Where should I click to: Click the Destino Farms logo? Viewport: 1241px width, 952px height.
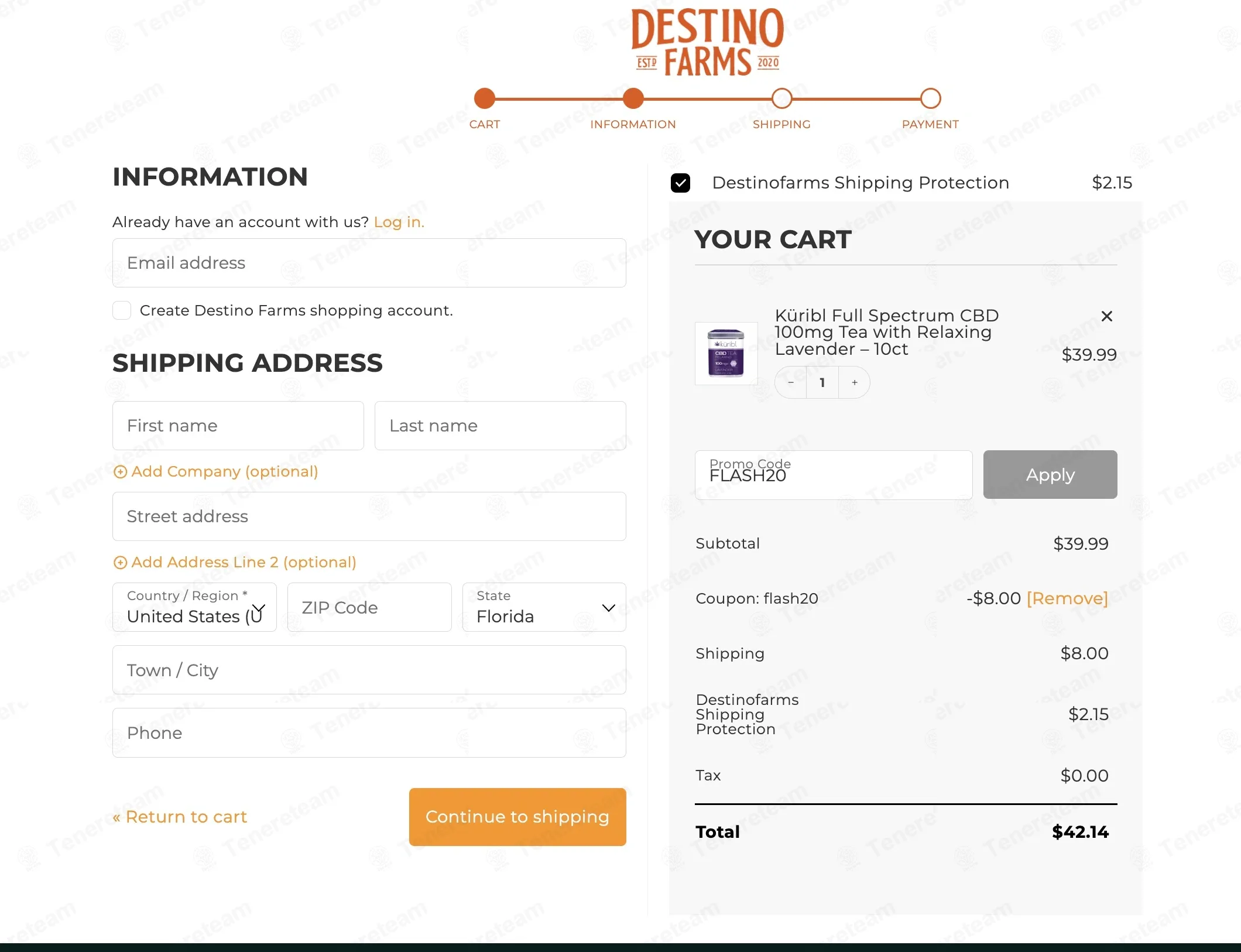[708, 43]
